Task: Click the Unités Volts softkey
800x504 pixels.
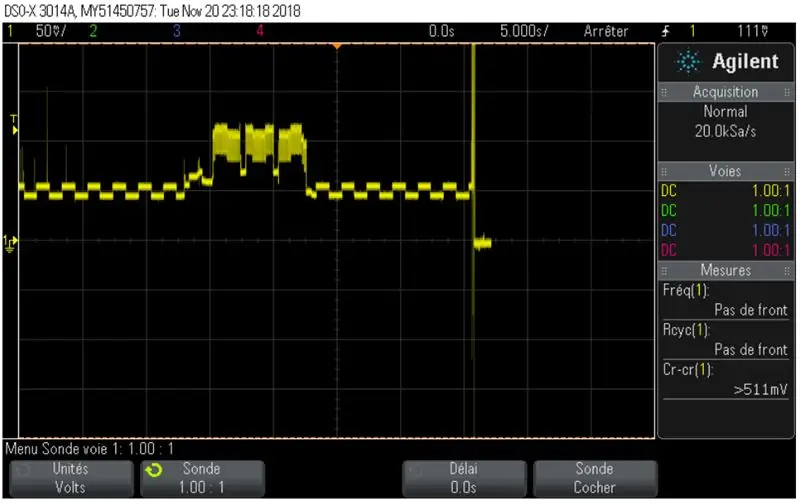Action: [71, 478]
